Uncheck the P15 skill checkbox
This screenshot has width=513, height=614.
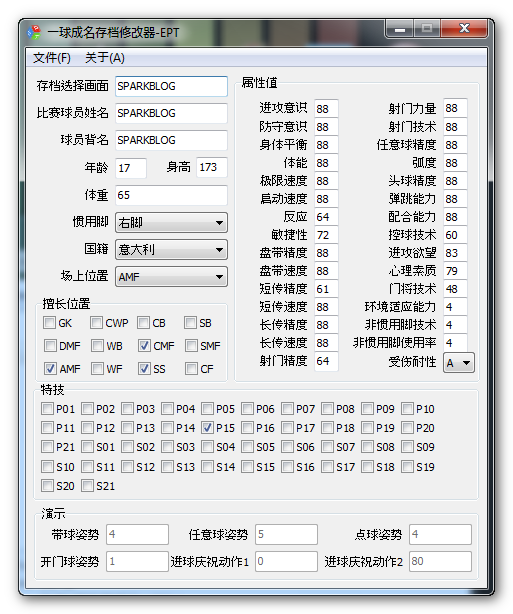(x=208, y=428)
